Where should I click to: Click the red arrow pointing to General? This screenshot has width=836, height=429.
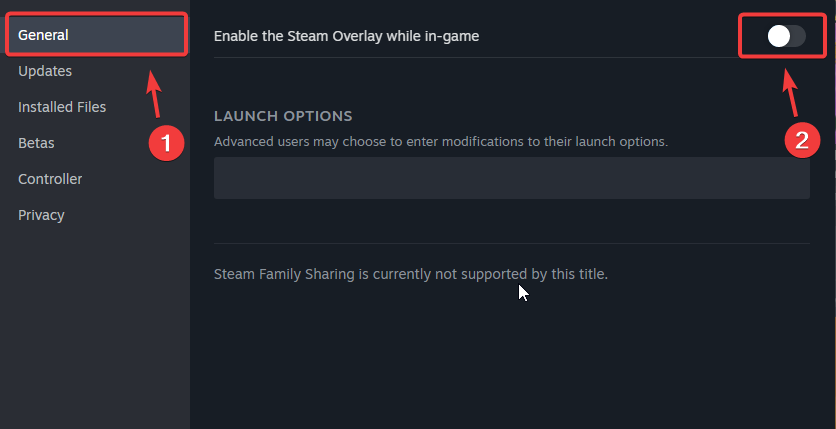(x=153, y=93)
